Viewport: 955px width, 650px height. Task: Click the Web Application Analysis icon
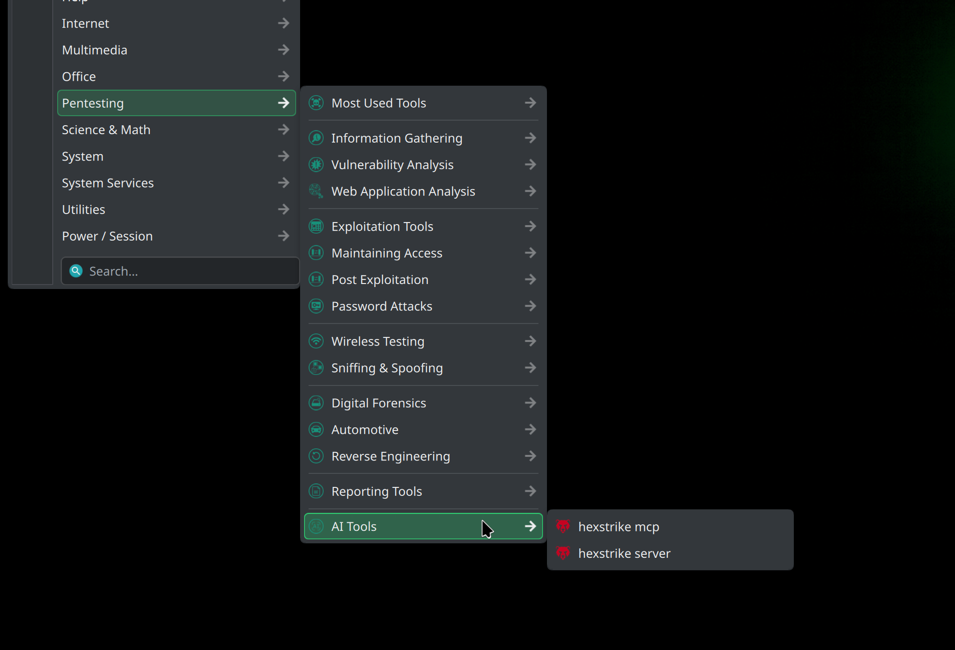[316, 191]
